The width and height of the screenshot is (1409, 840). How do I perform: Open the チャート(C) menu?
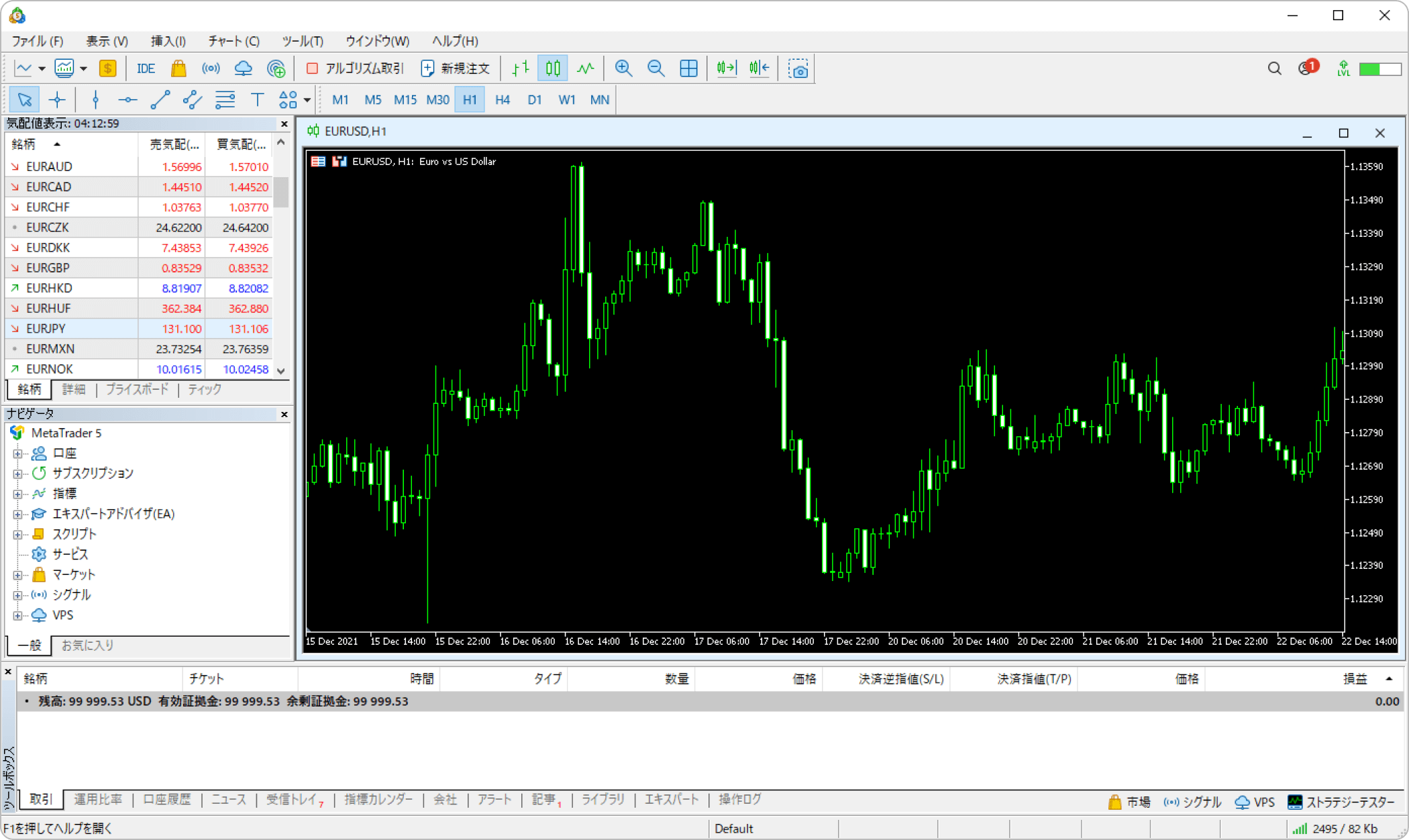(x=233, y=41)
